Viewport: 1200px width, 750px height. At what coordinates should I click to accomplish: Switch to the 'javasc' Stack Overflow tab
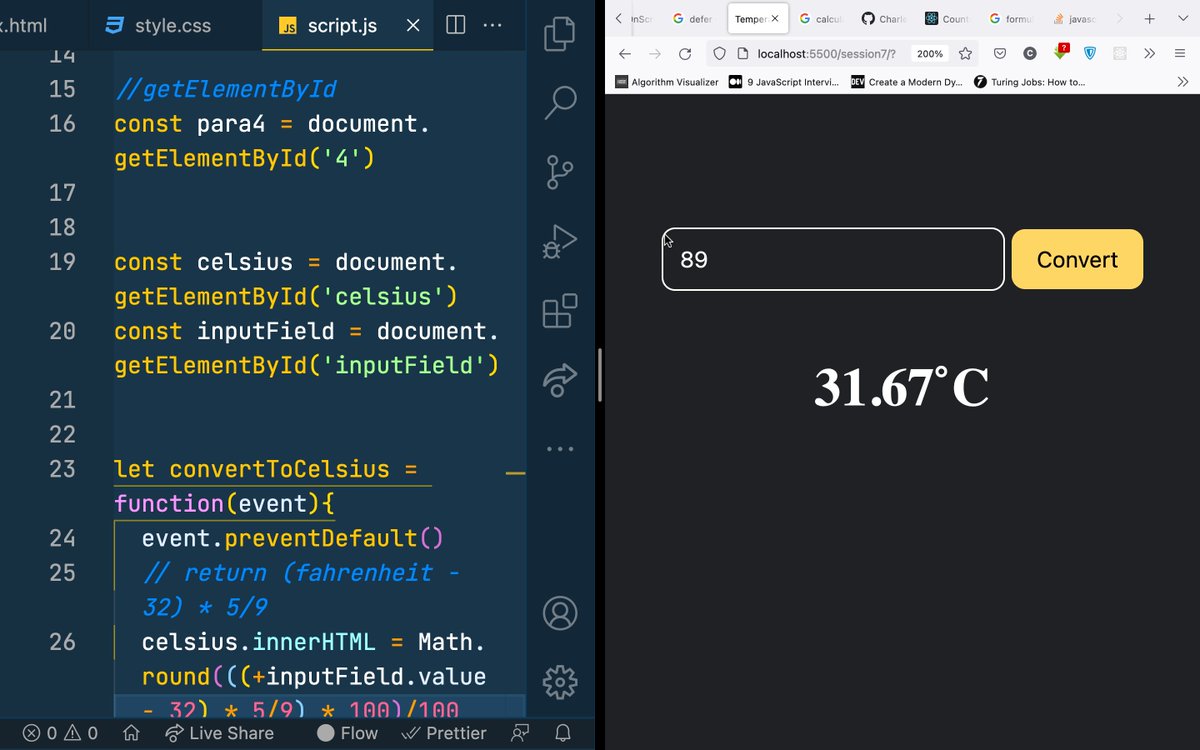click(1075, 18)
